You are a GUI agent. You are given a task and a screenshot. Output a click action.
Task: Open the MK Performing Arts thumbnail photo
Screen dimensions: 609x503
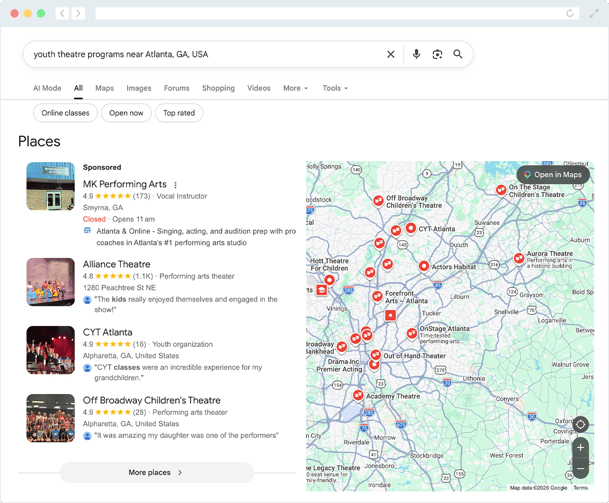pos(50,186)
